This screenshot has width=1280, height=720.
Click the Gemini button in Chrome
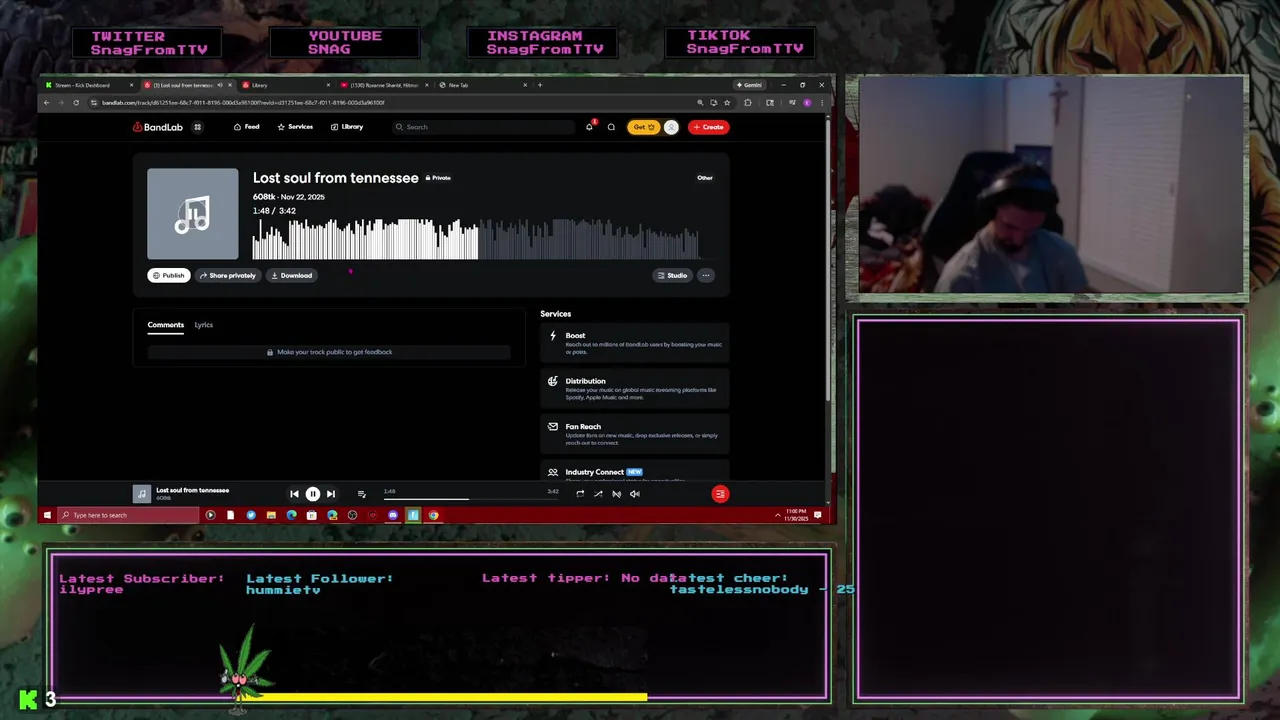(x=750, y=85)
